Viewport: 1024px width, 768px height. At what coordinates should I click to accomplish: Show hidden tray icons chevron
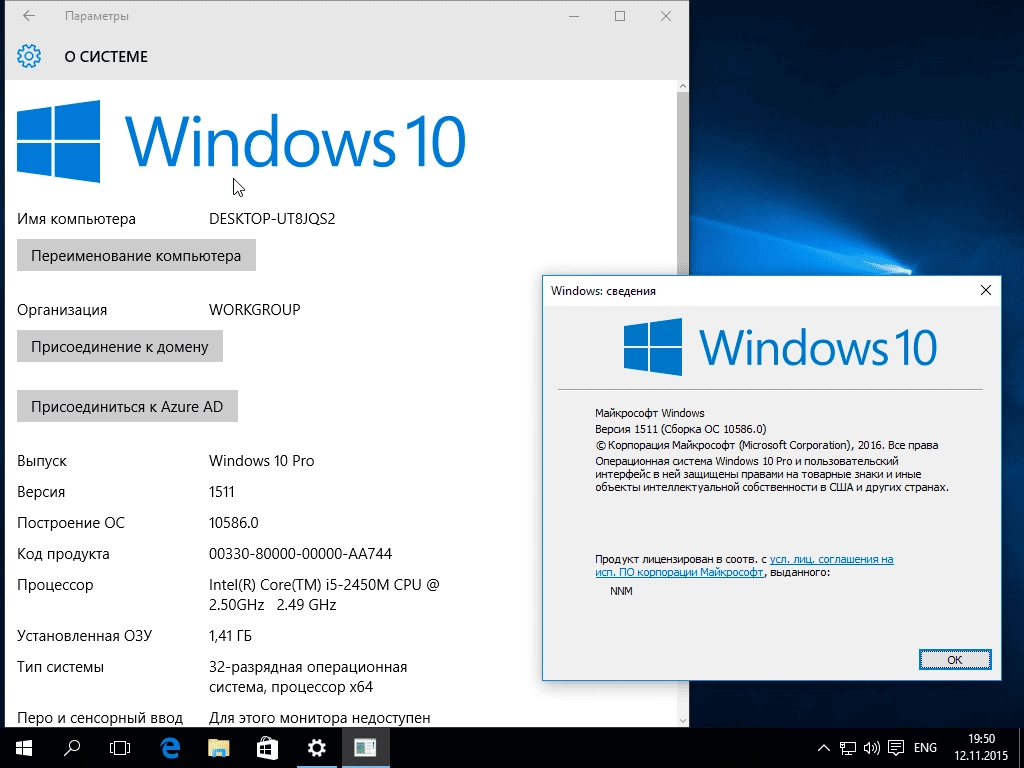click(824, 748)
